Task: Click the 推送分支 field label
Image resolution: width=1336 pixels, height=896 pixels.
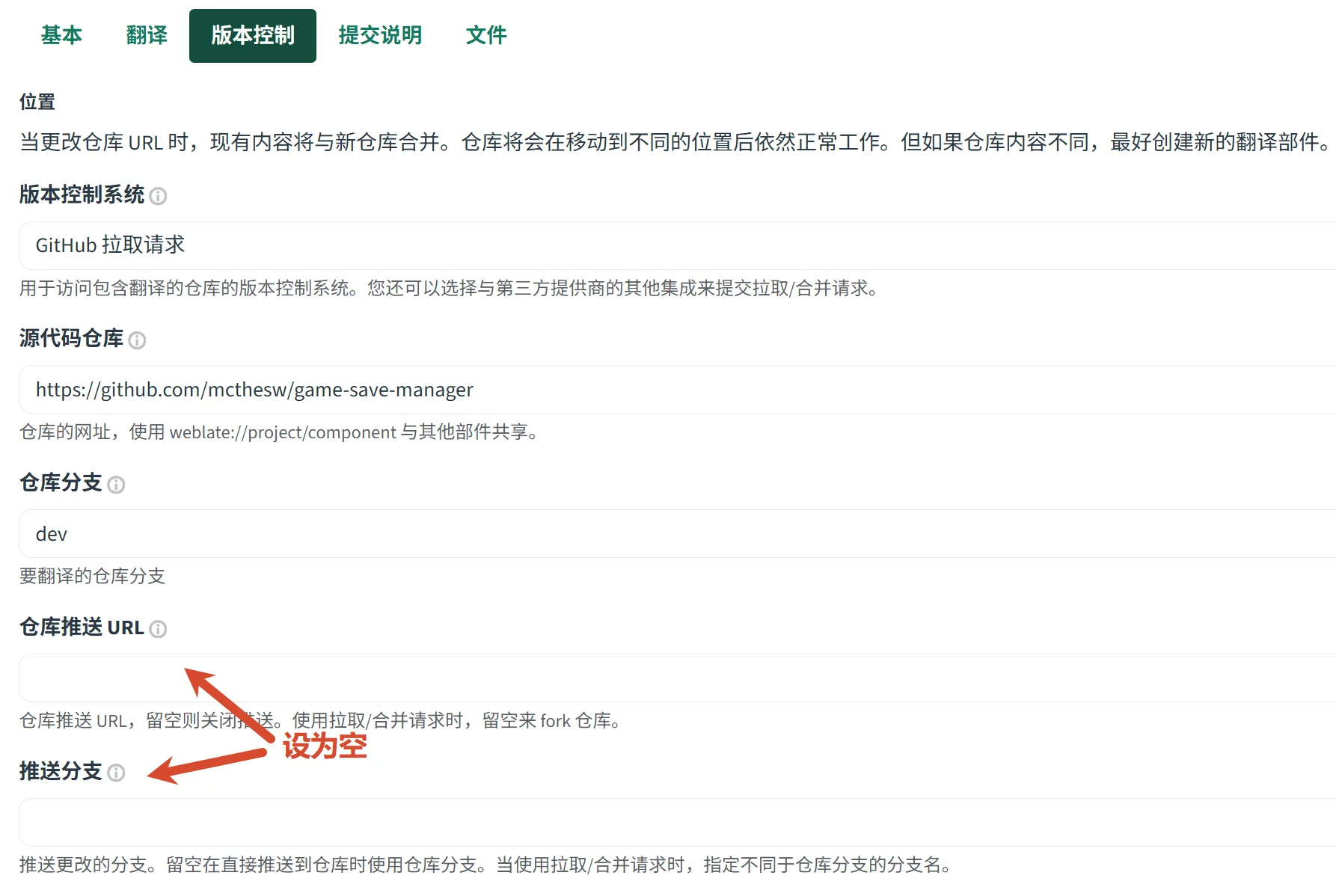Action: tap(61, 771)
